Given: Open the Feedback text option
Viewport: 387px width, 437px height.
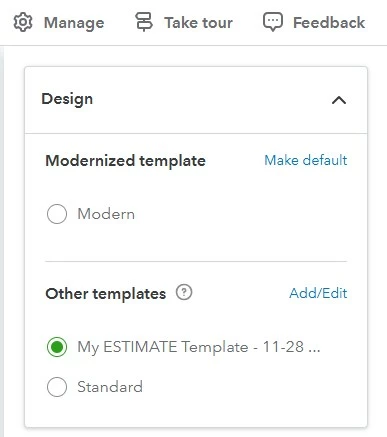Looking at the screenshot, I should [x=329, y=23].
